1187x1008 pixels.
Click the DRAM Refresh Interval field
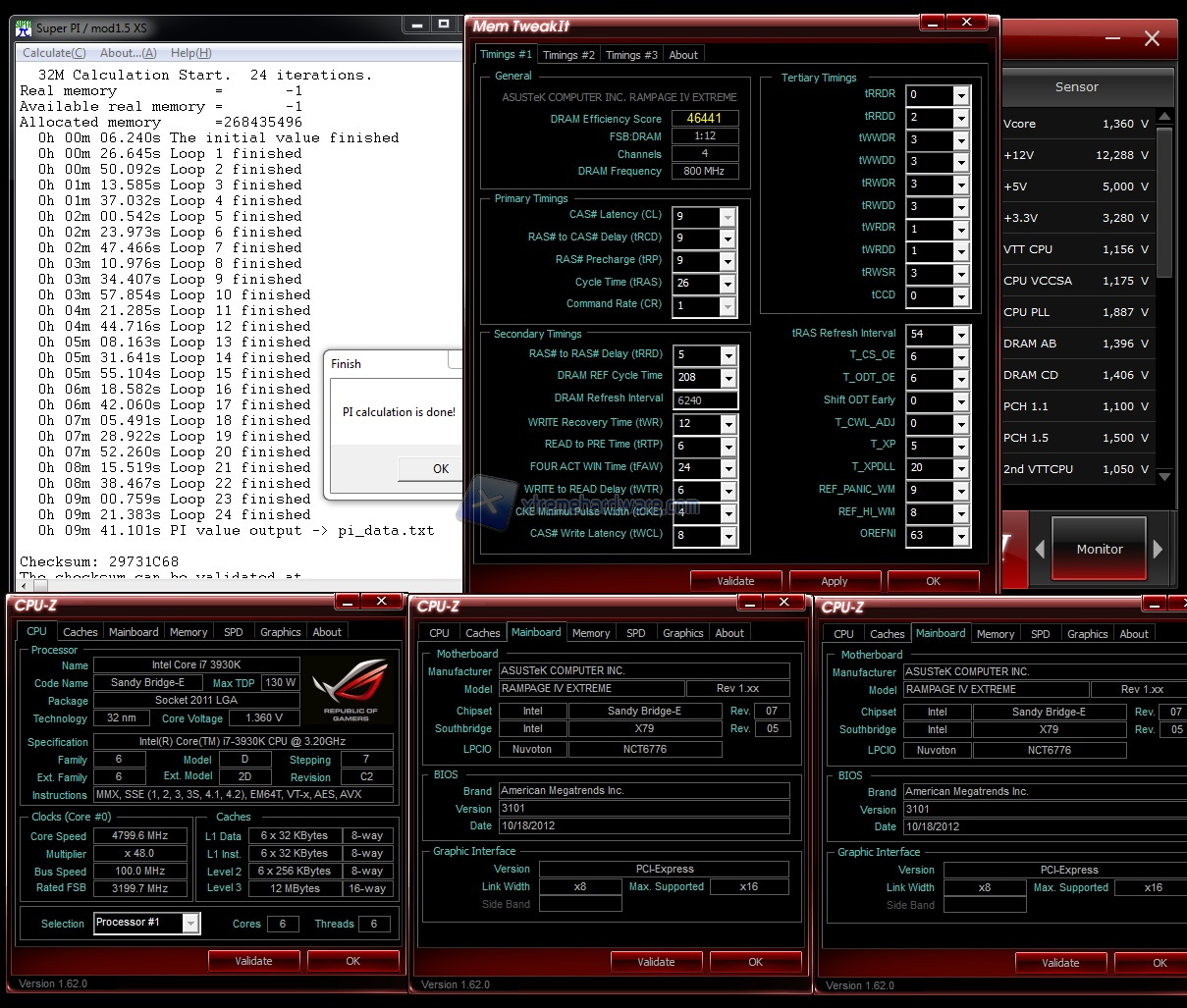(705, 400)
